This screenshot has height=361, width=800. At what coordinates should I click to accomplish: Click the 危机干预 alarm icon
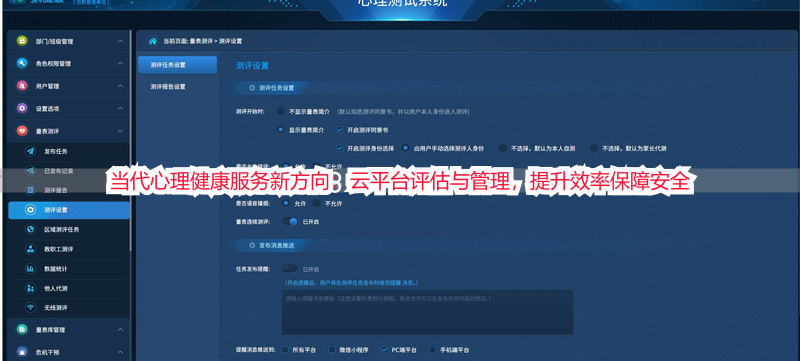tap(21, 352)
